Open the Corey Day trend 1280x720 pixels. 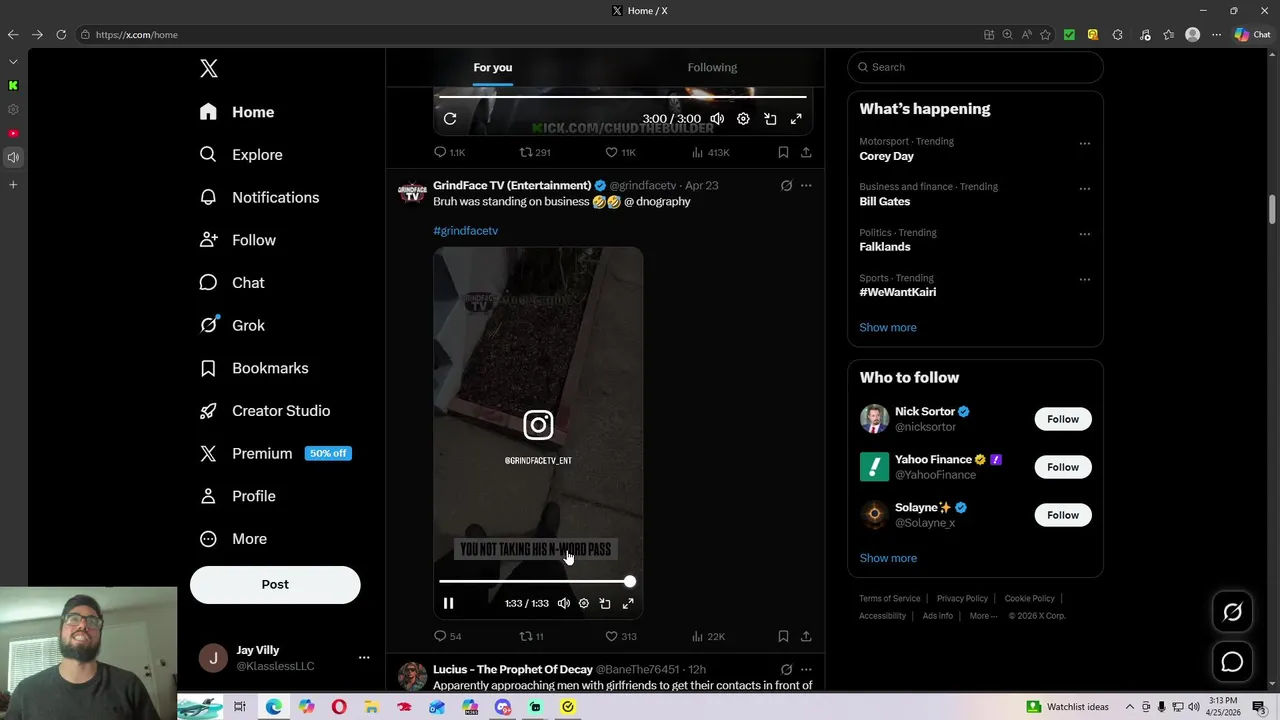tap(886, 156)
